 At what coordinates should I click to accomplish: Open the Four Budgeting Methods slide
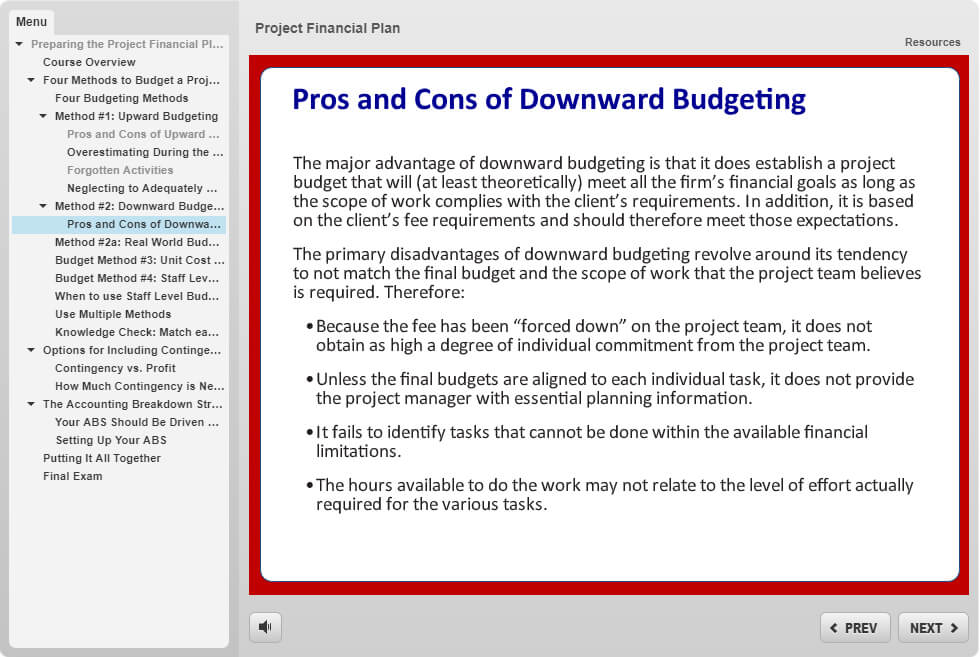pyautogui.click(x=121, y=98)
